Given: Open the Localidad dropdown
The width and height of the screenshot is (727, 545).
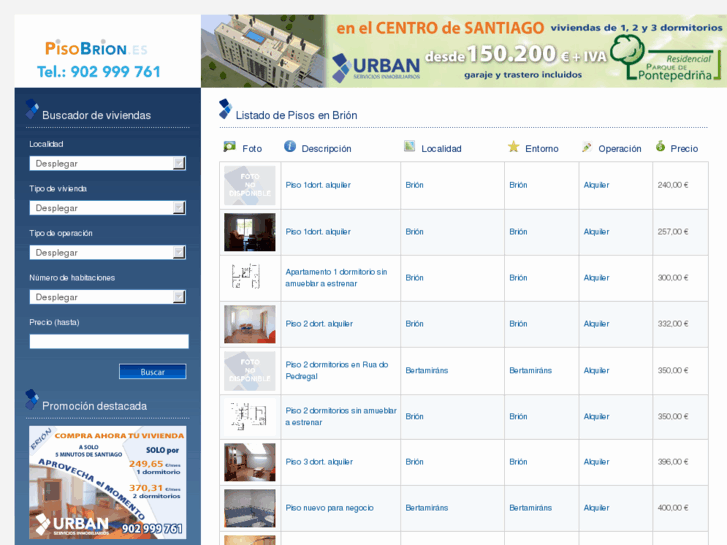Looking at the screenshot, I should click(108, 163).
